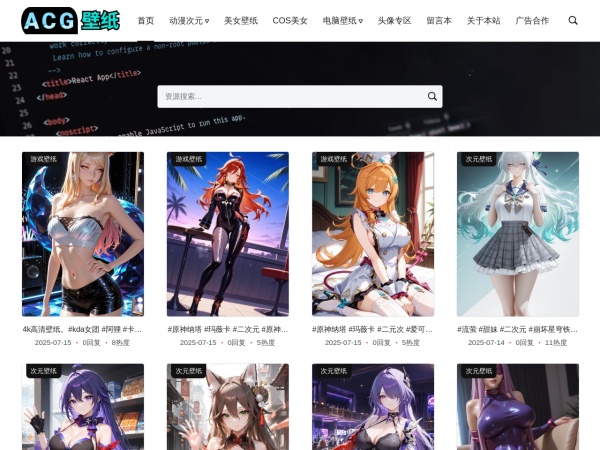Open the post titled #流萤 #甜妹 #二次元

518,329
